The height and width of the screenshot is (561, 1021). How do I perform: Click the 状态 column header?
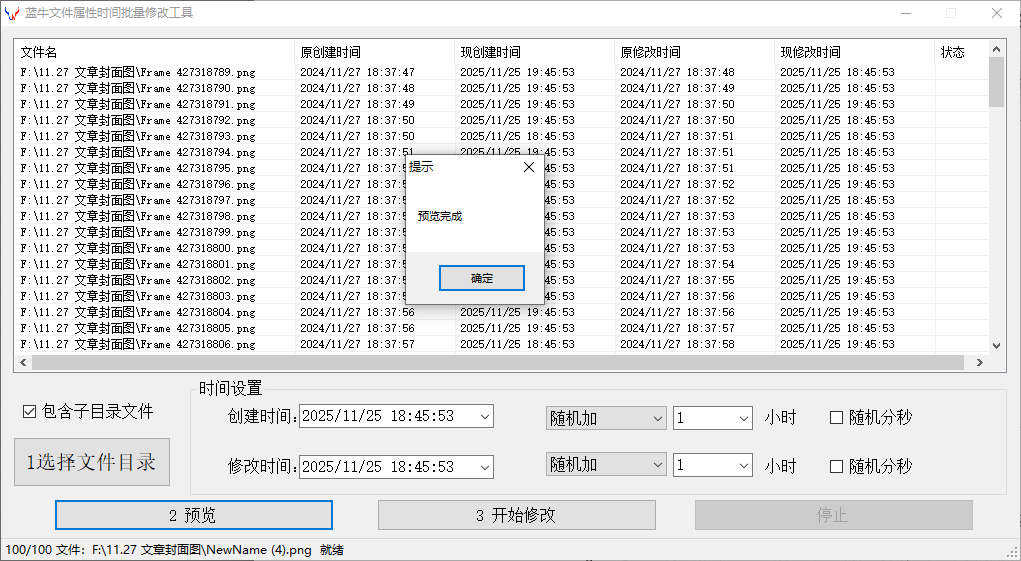point(962,52)
